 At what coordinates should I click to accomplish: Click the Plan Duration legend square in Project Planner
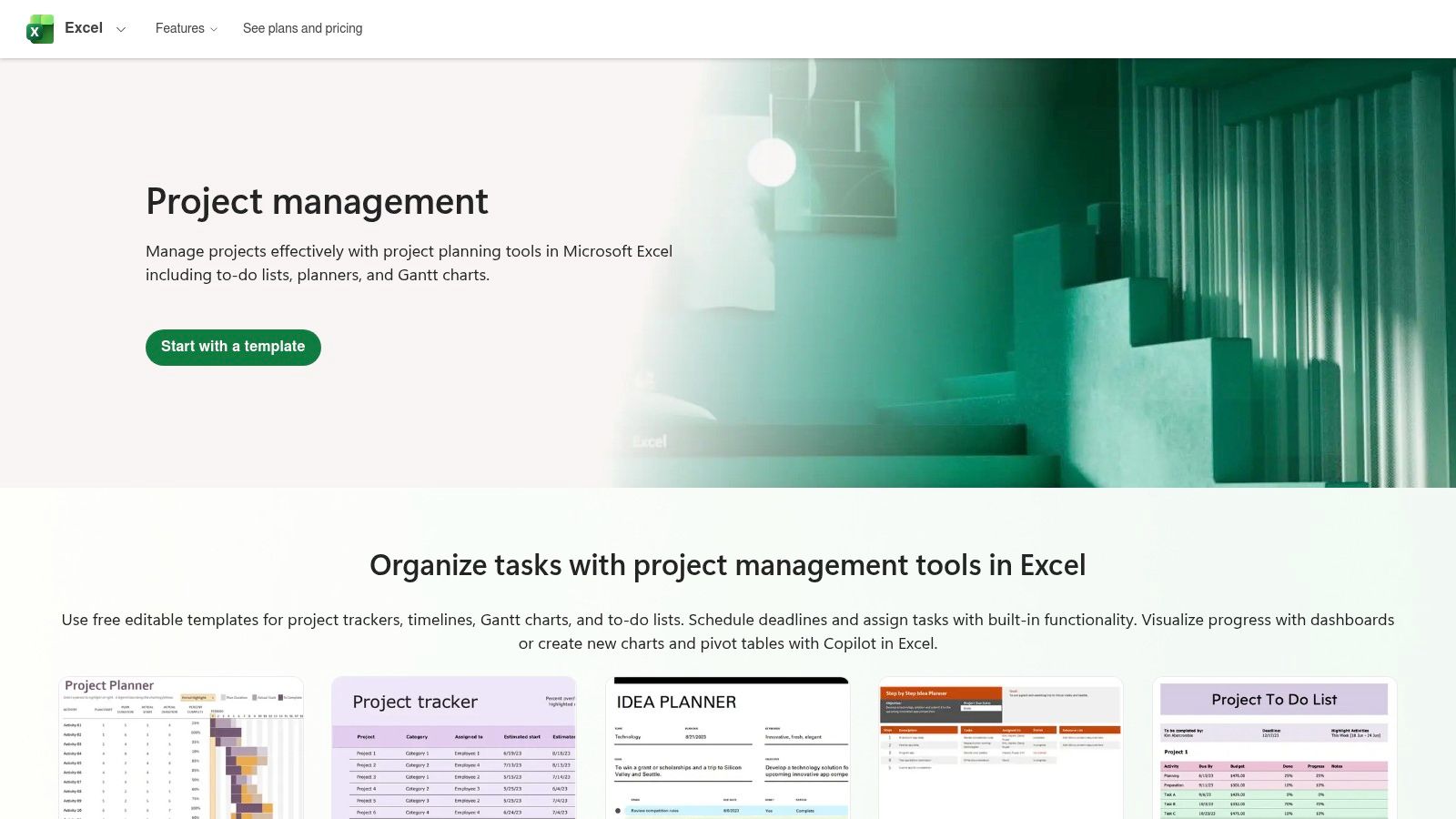click(x=223, y=697)
